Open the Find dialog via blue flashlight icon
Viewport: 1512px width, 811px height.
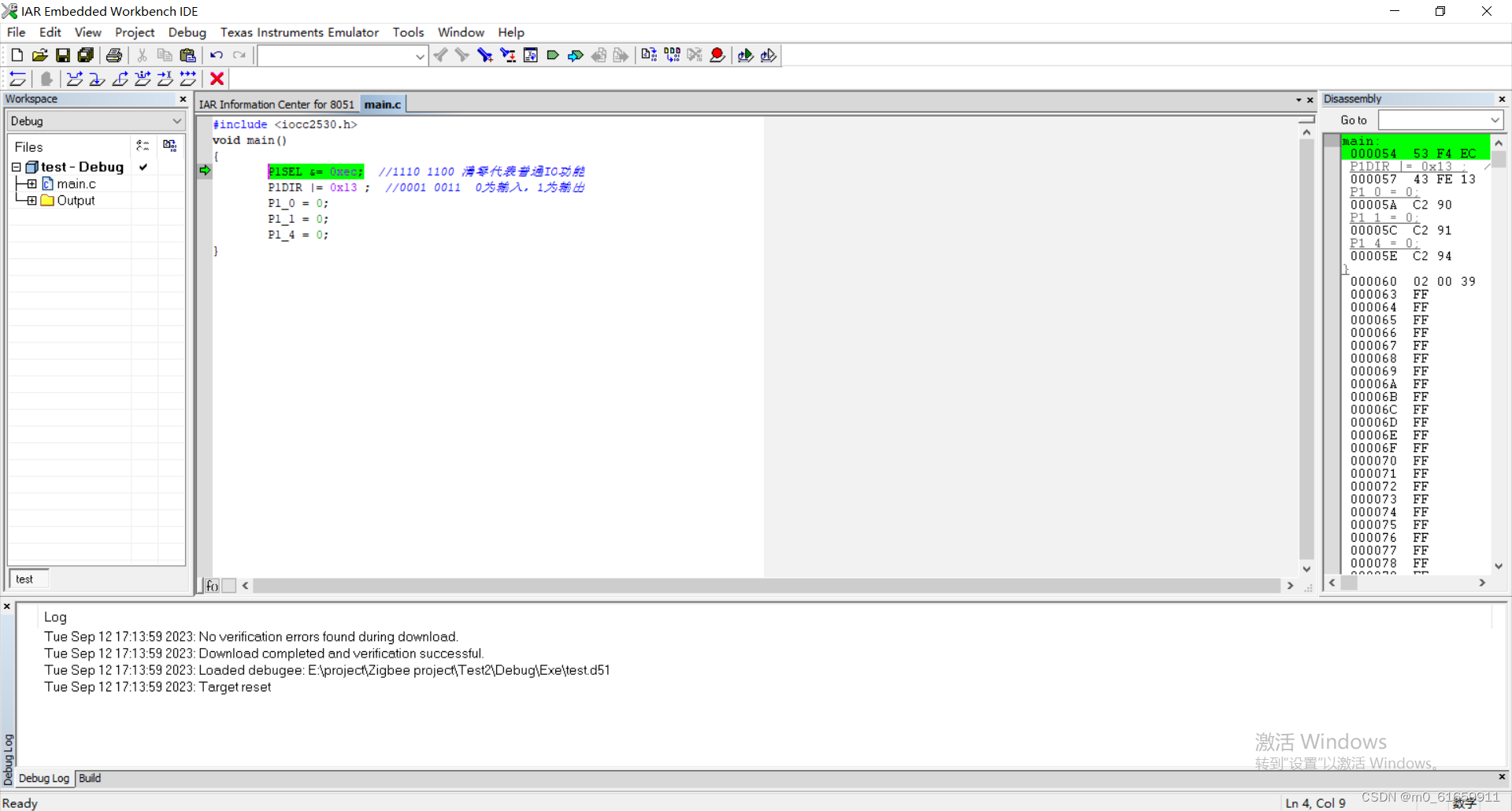coord(485,55)
